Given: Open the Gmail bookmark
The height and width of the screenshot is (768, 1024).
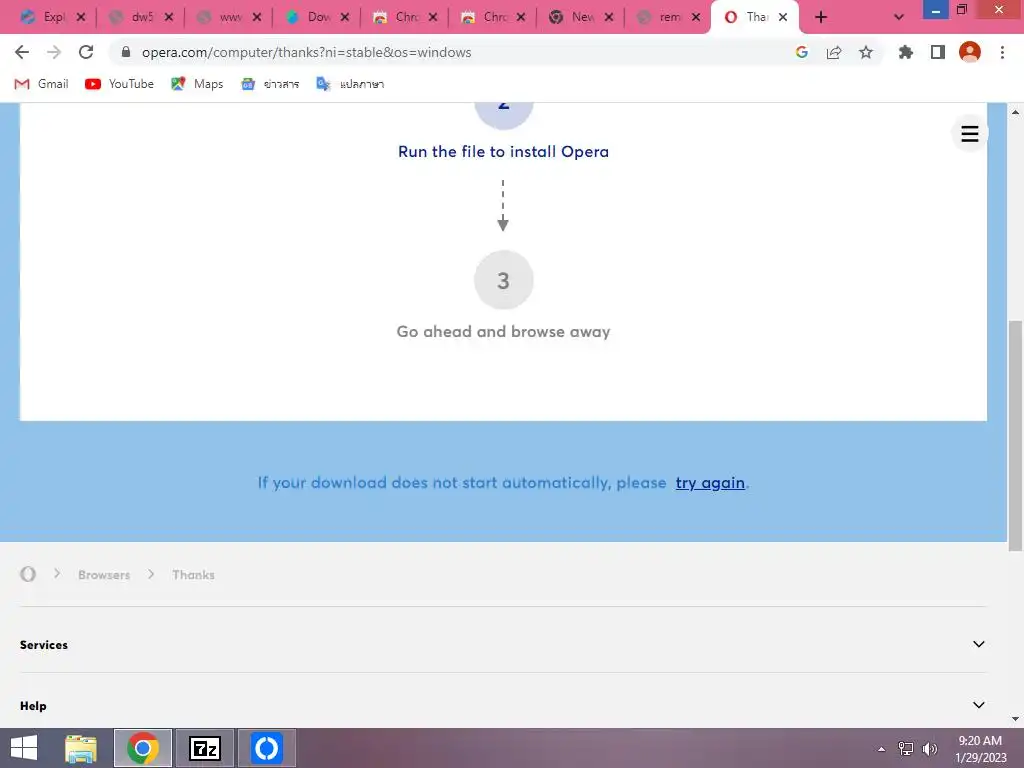Looking at the screenshot, I should 41,84.
